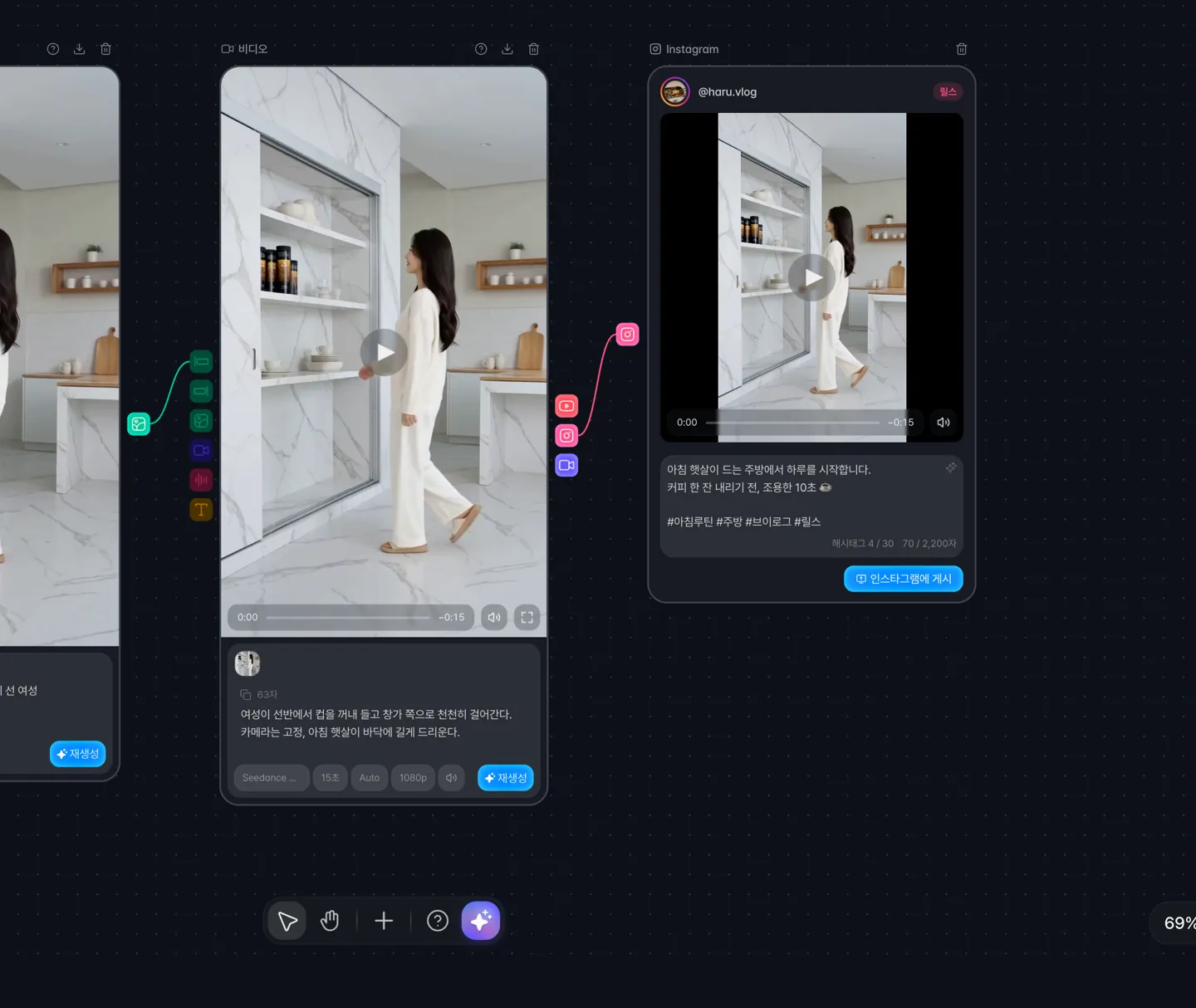Edit the Instagram caption text field
Screen dimensions: 1196x1008
811,506
